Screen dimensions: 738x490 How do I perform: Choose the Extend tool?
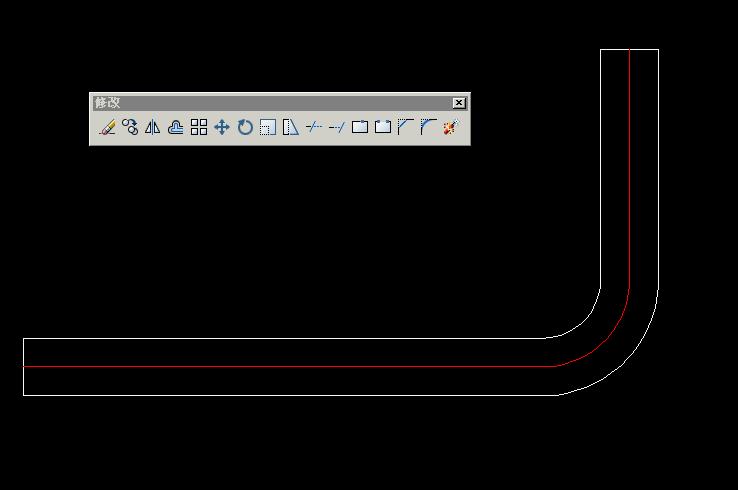click(x=337, y=127)
